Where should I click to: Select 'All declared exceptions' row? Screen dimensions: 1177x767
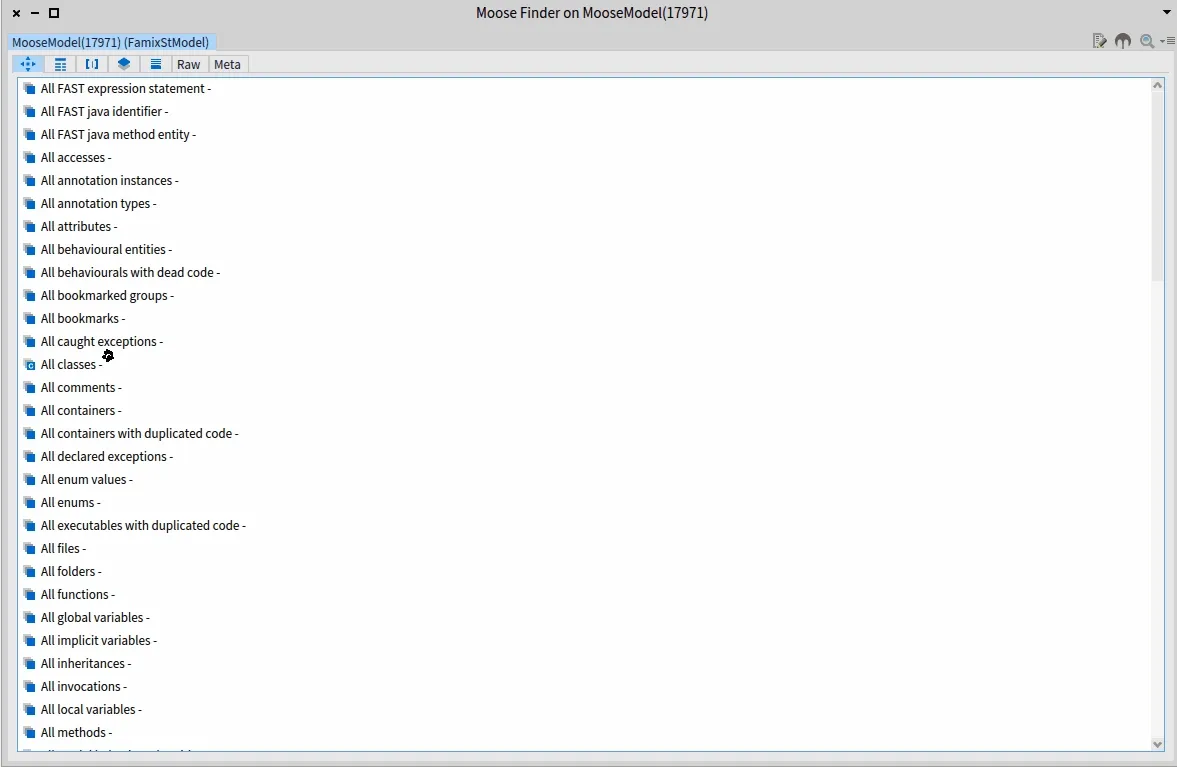(x=584, y=456)
